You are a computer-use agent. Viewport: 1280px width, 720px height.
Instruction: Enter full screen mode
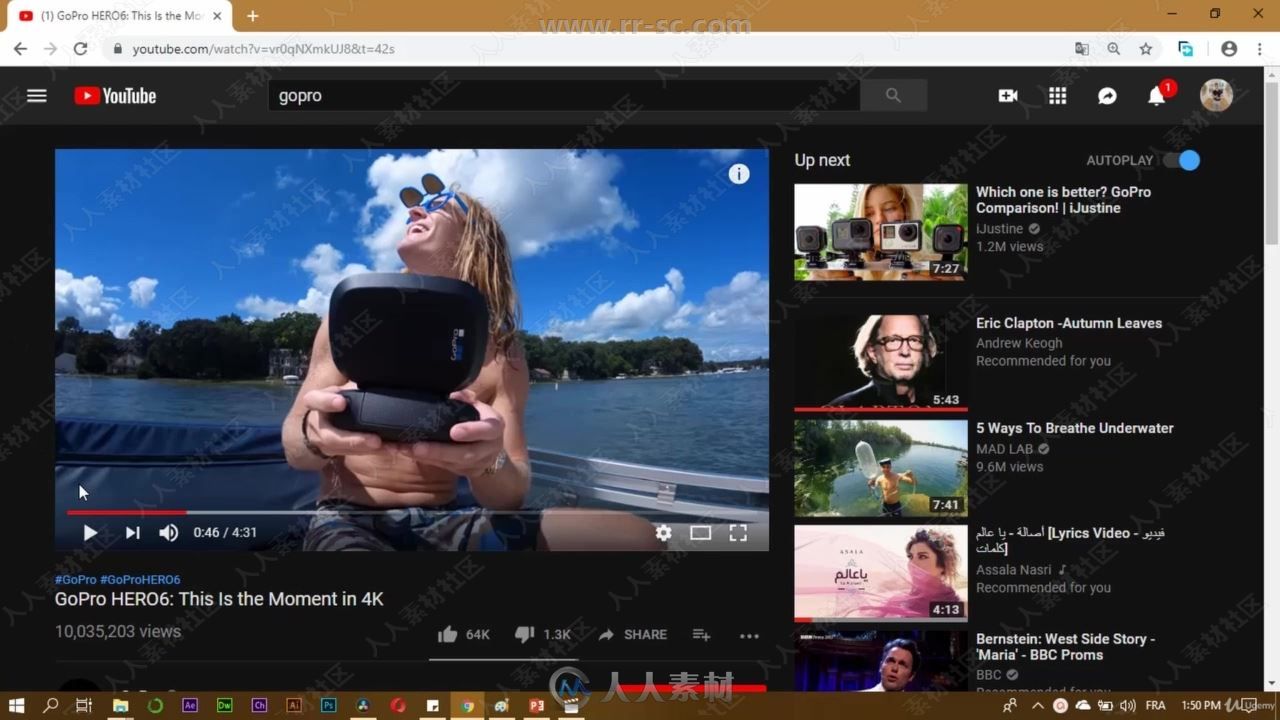738,533
